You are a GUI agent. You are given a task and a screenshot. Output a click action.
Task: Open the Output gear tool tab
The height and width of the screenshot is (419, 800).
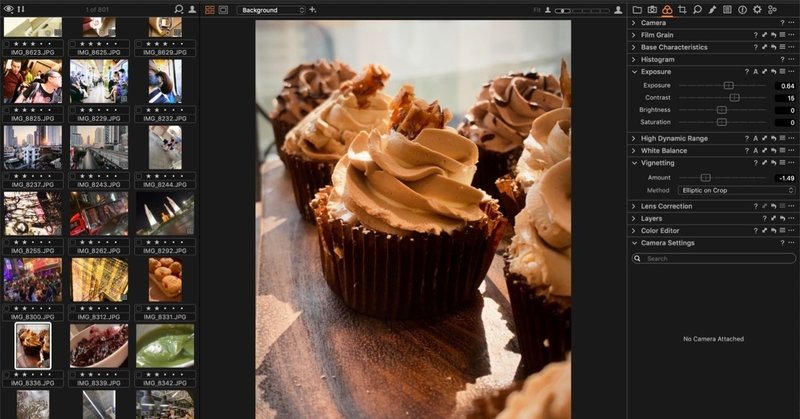pyautogui.click(x=757, y=10)
